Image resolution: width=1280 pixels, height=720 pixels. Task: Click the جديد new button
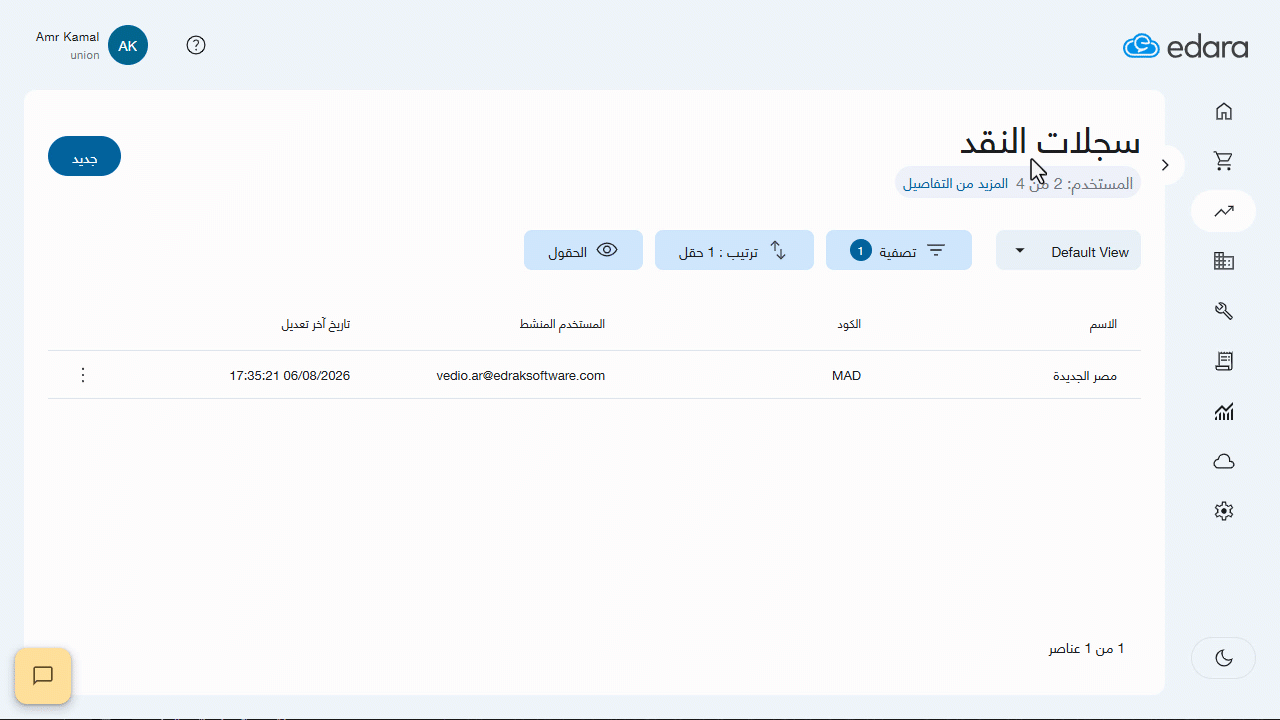[84, 156]
